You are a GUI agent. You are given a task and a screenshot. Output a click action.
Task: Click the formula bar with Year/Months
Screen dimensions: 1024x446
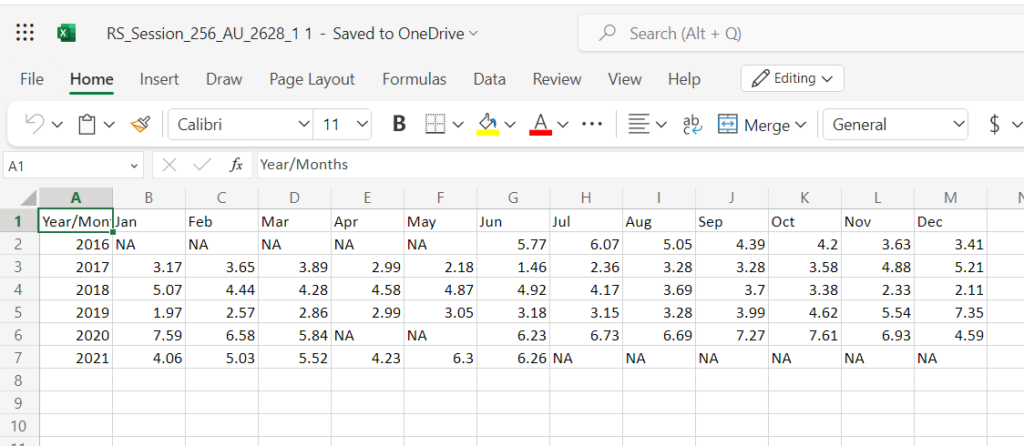coord(640,165)
